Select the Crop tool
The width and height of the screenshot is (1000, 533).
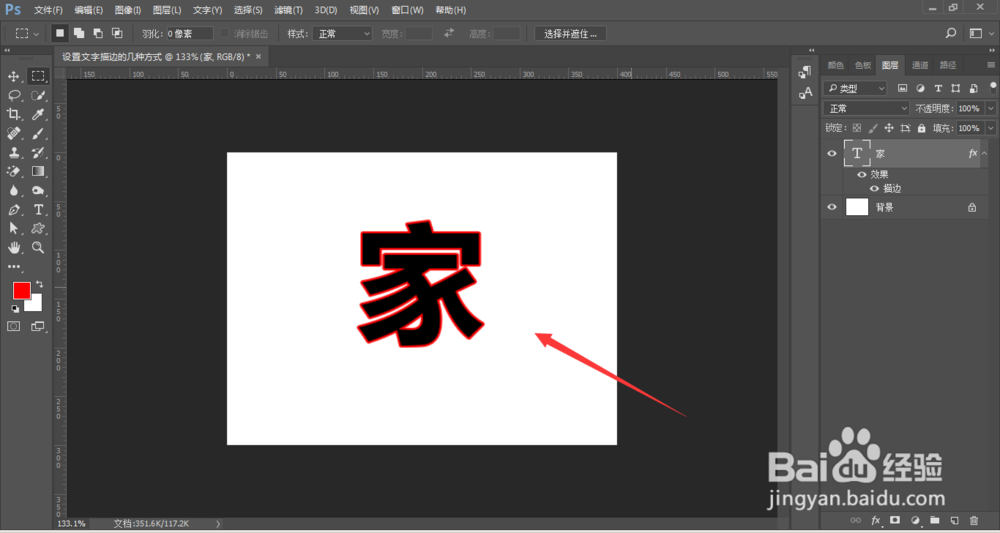pos(13,115)
